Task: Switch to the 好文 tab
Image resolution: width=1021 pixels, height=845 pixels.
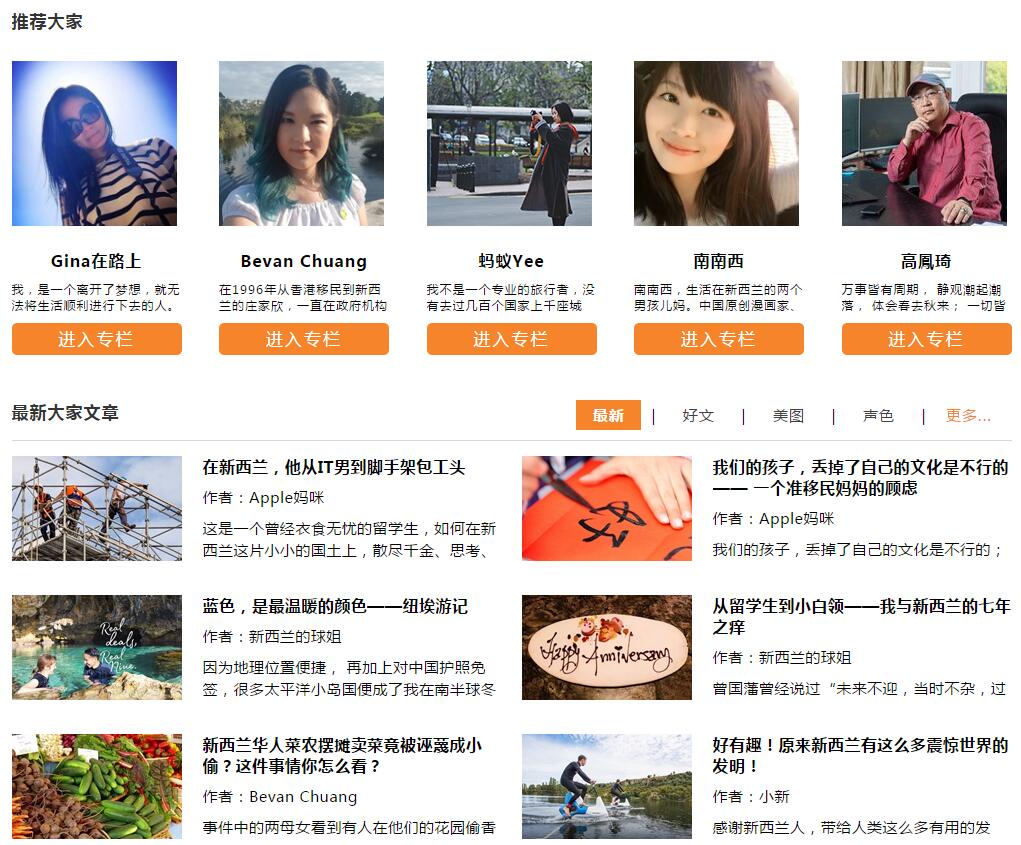Action: [698, 415]
